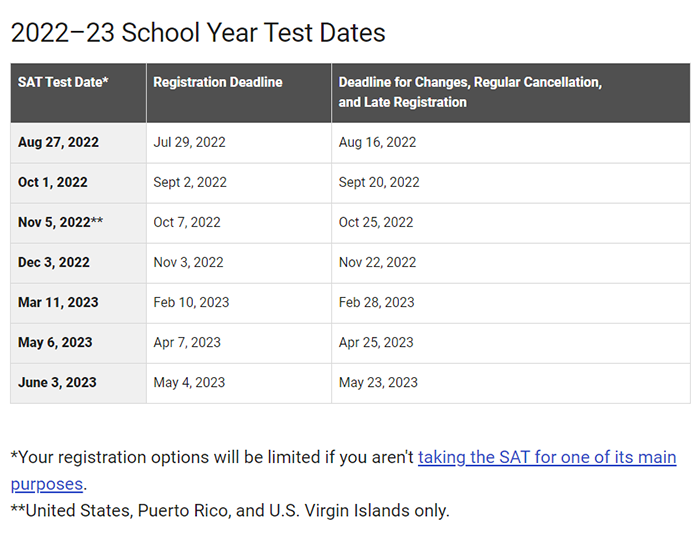Click the '2022–23 School Year Test Dates' heading
The height and width of the screenshot is (559, 700).
(197, 32)
